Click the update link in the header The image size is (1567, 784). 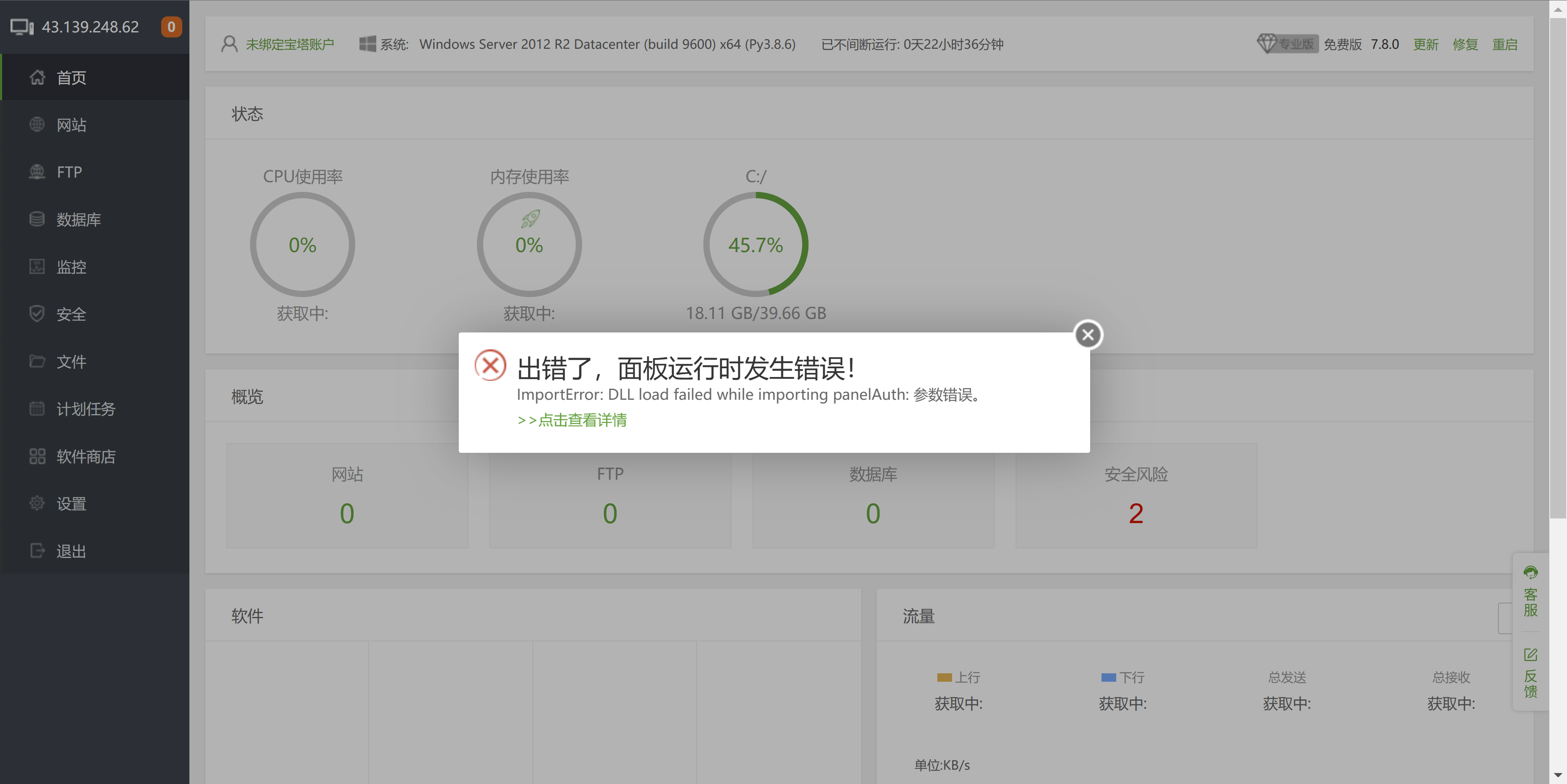pos(1425,45)
